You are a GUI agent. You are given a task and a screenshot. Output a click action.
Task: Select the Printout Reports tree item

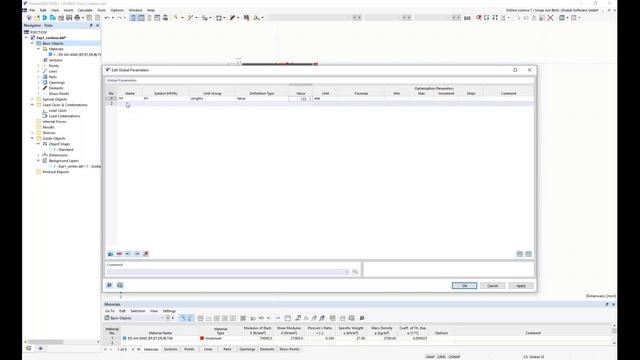click(x=56, y=172)
